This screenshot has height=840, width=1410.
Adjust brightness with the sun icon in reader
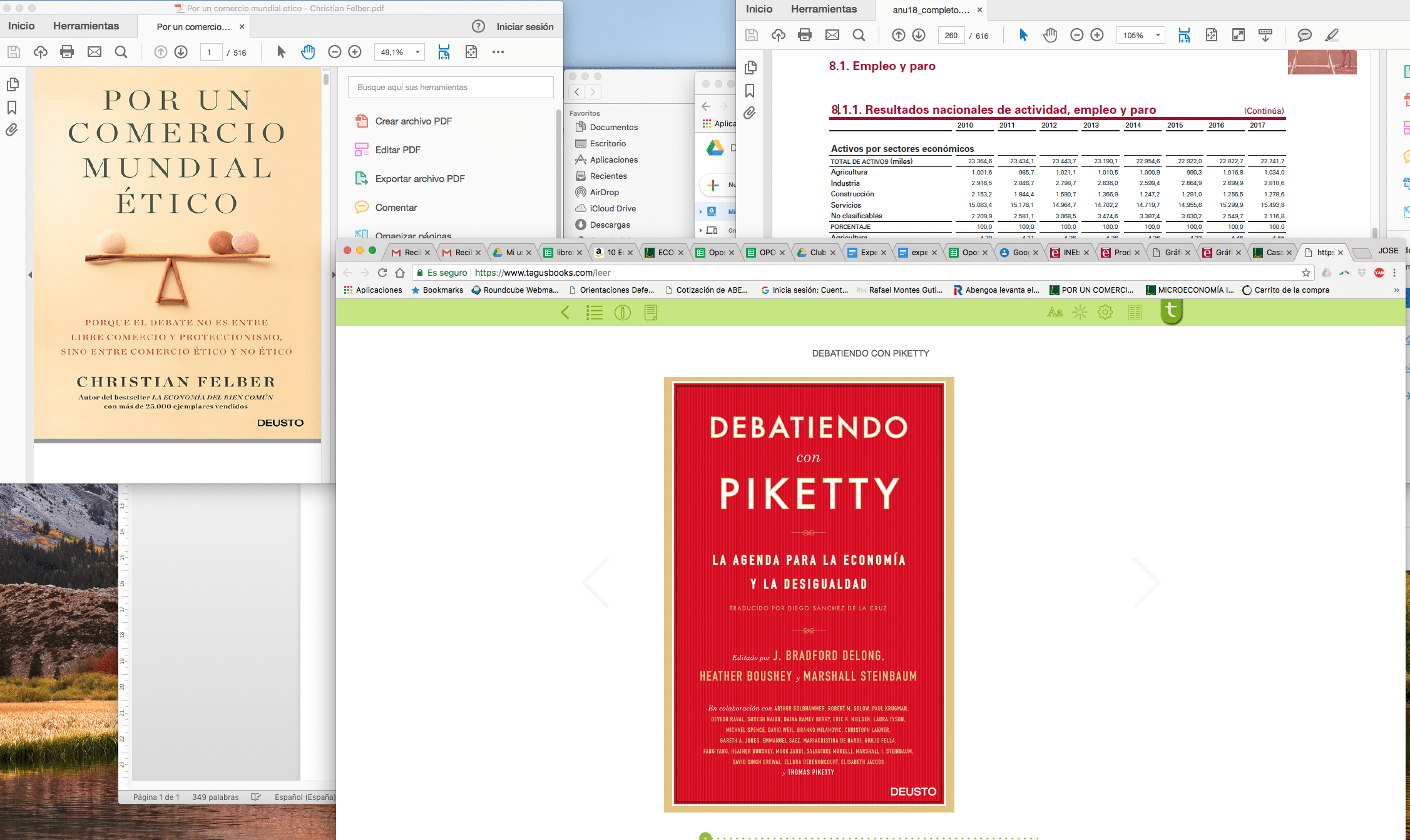[1080, 312]
